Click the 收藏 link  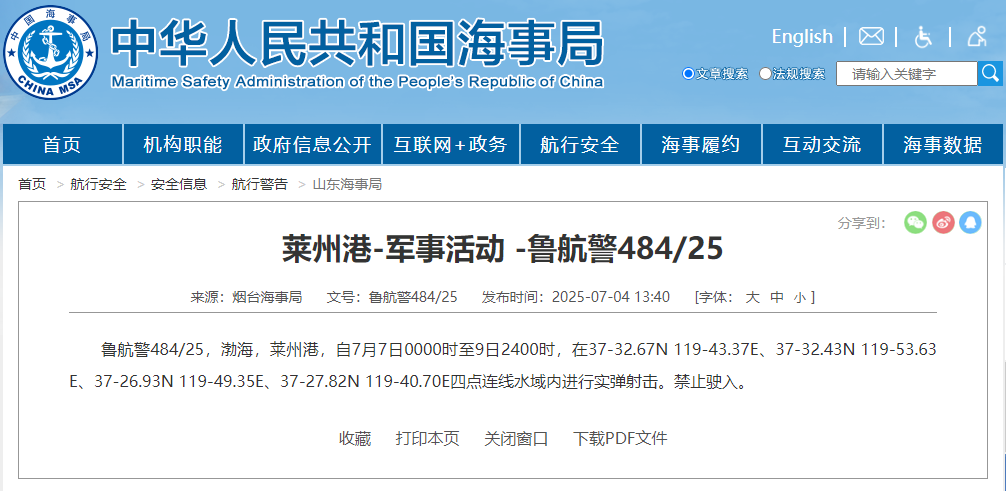(x=355, y=439)
